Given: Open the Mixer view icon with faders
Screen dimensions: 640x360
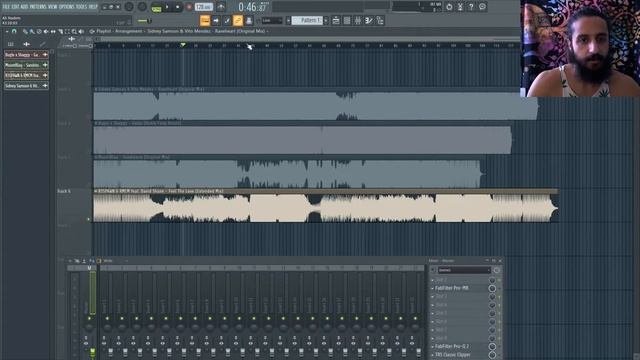Looking at the screenshot, I should tap(358, 20).
